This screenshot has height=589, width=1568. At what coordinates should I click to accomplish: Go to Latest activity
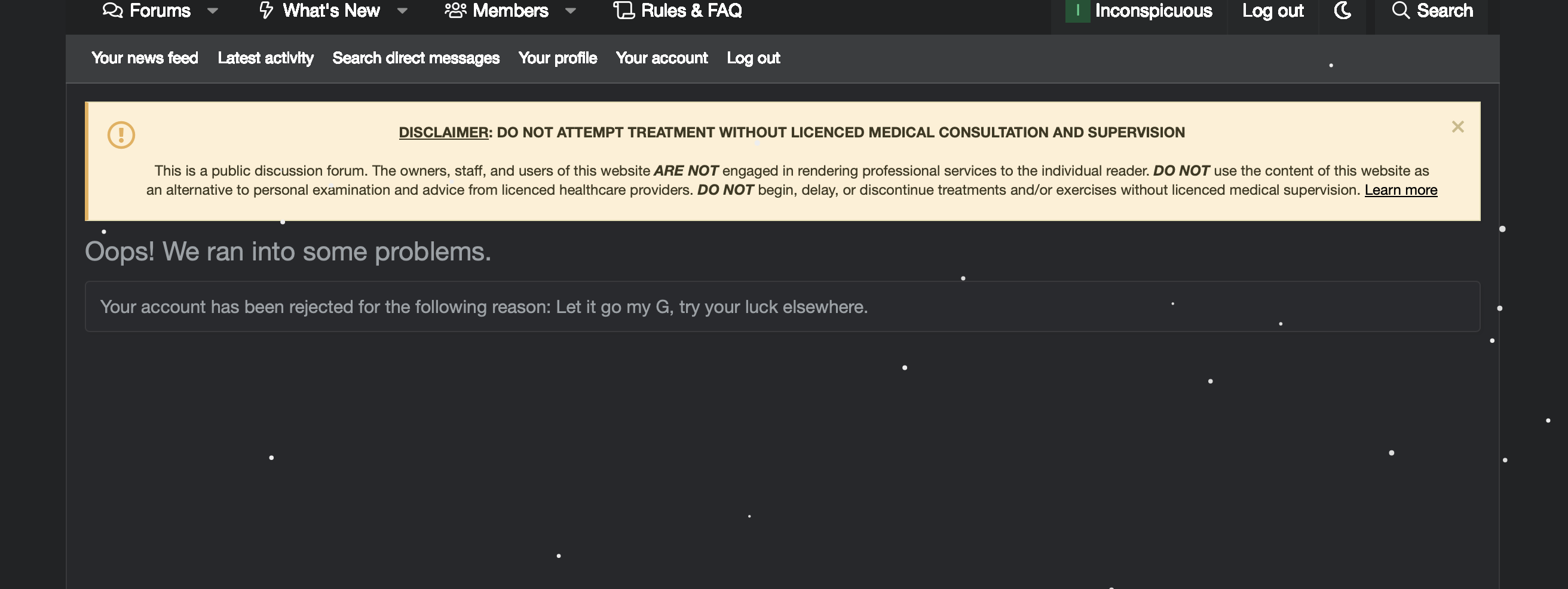coord(265,58)
